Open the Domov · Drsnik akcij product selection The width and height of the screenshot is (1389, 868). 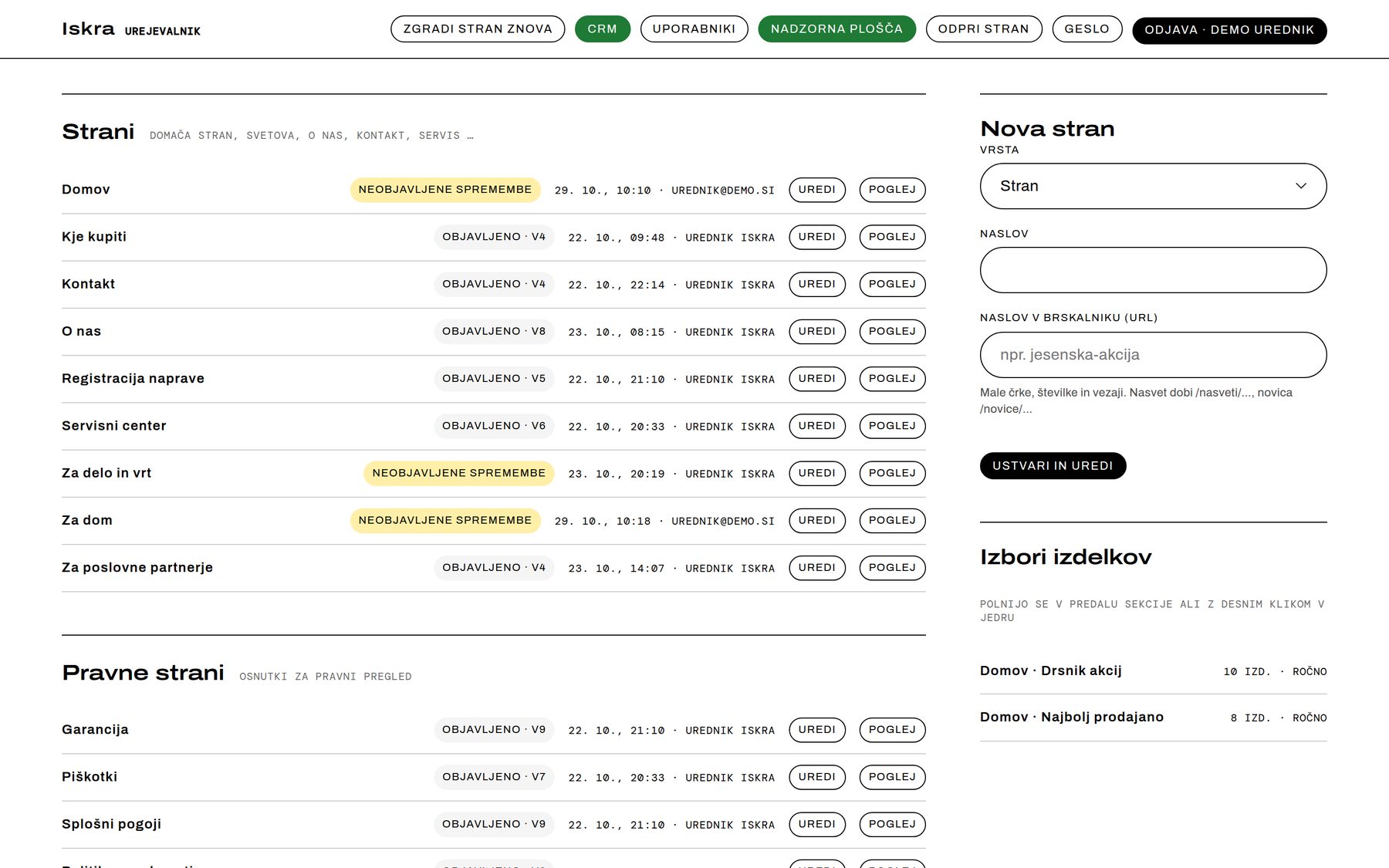[x=1153, y=671]
